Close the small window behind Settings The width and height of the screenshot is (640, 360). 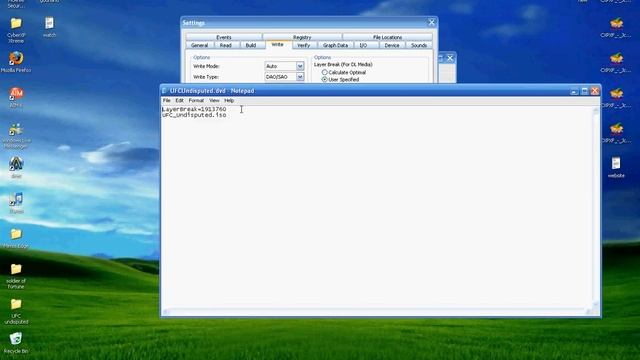450,58
